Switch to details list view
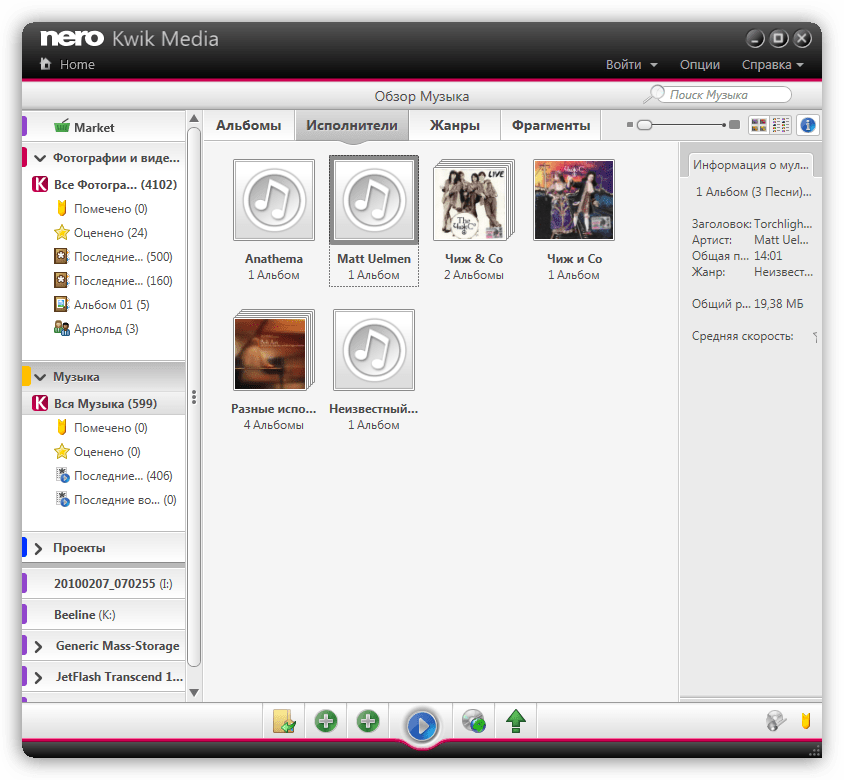Image resolution: width=844 pixels, height=780 pixels. tap(781, 125)
